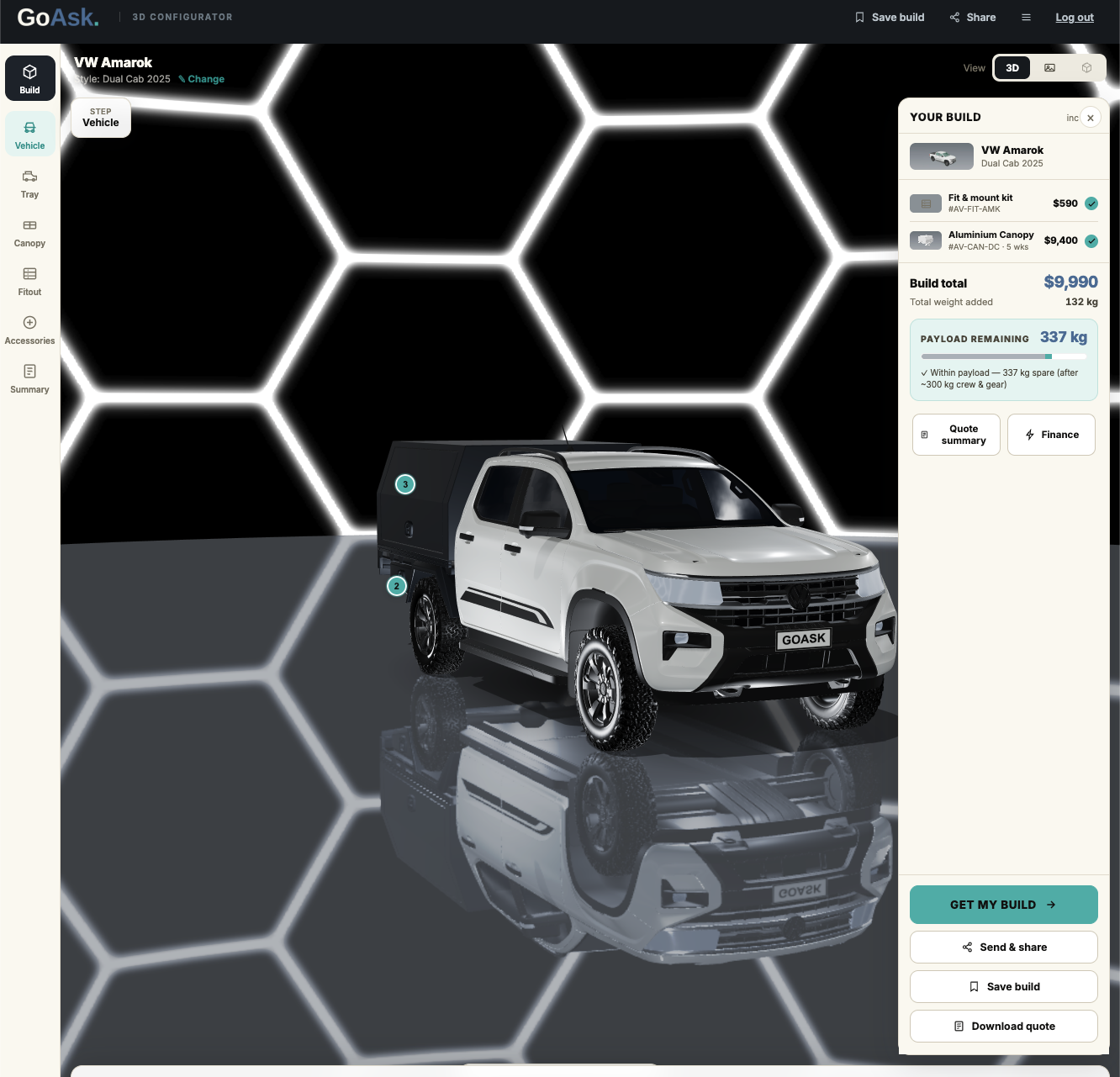Click the Log out link
This screenshot has height=1077, width=1120.
coord(1075,18)
